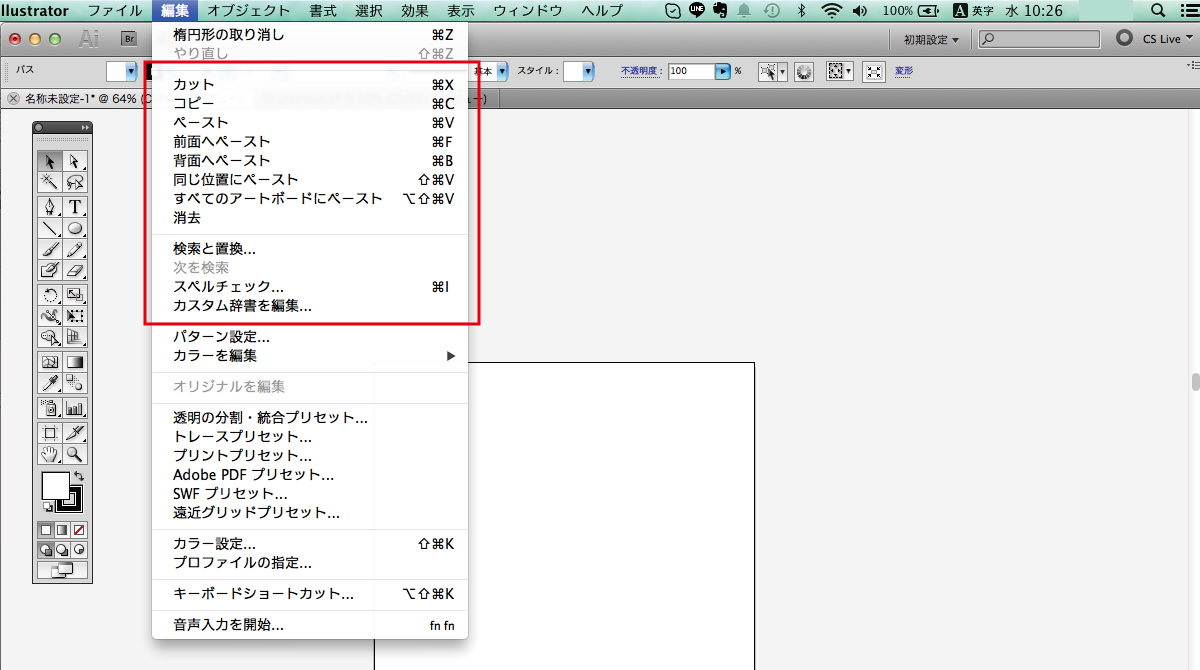Choose キーボードショートカット... menu item

tap(310, 594)
